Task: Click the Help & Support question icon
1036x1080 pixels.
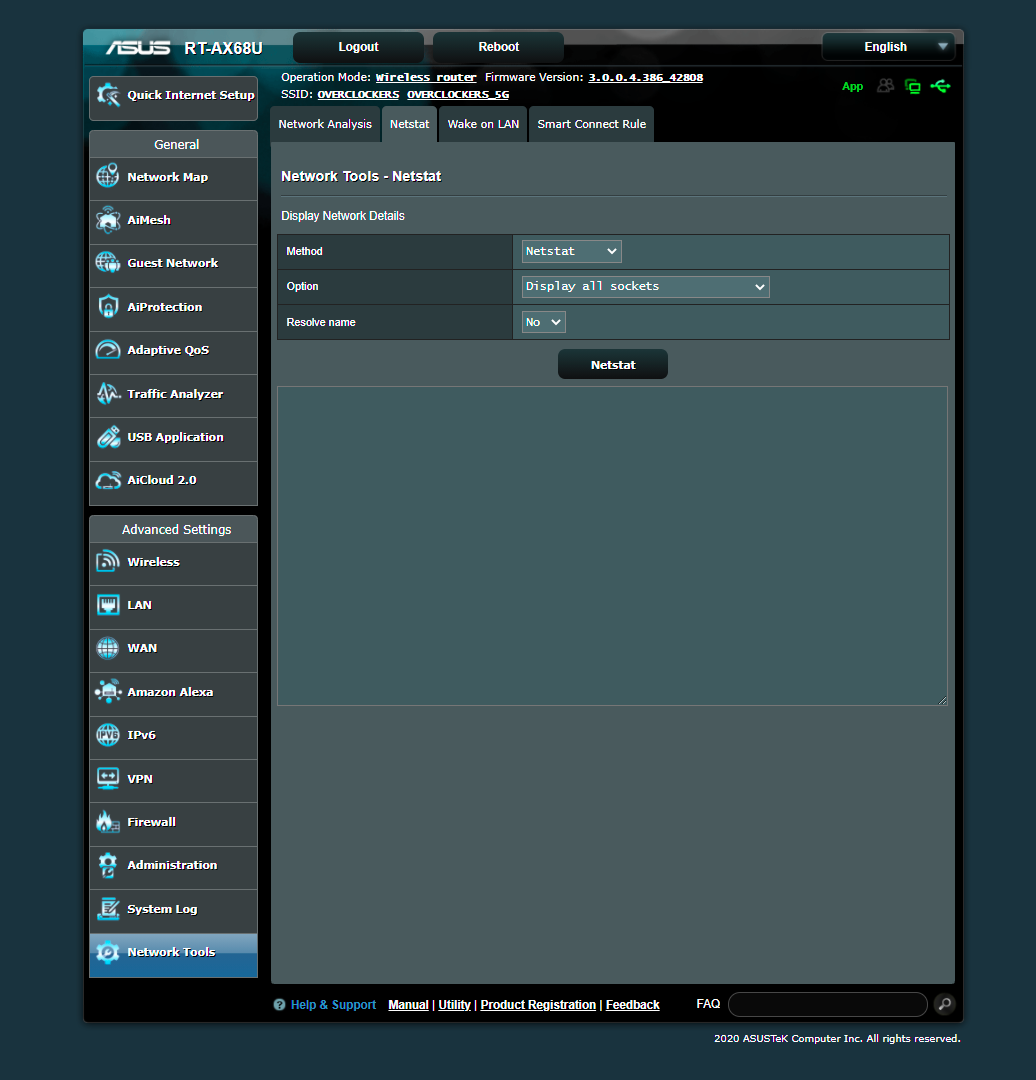Action: click(279, 1005)
